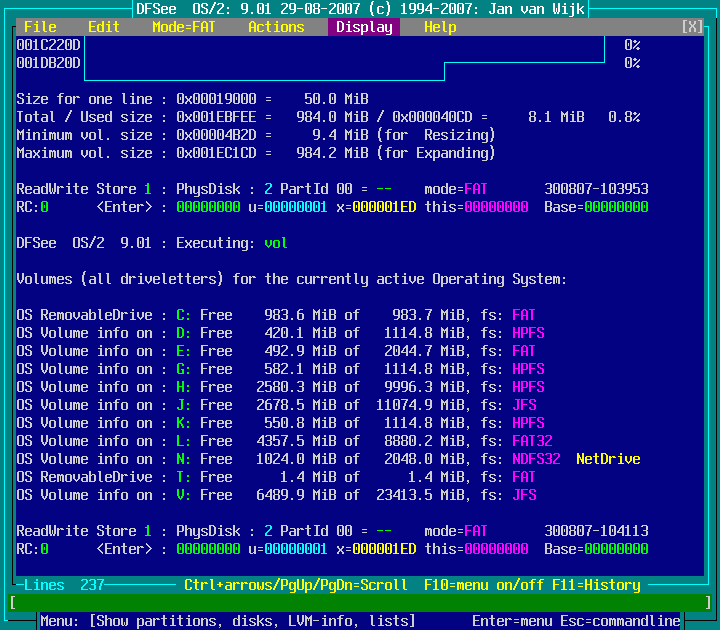720x630 pixels.
Task: Click the green command entry line
Action: (360, 603)
